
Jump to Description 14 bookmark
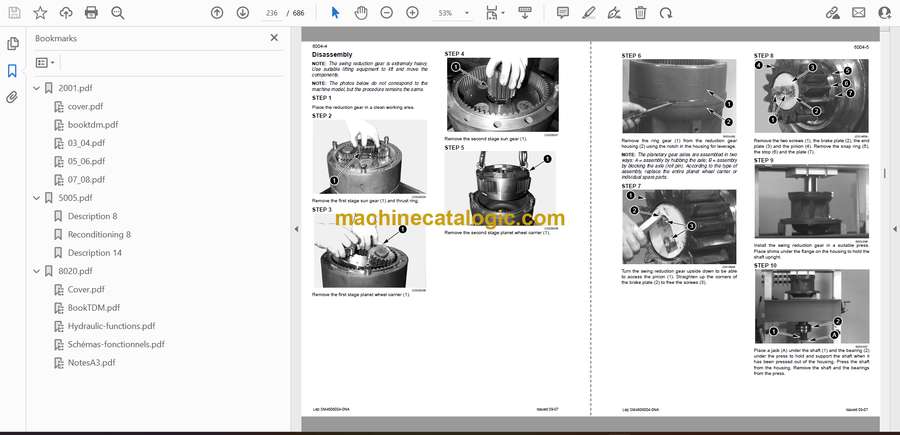(x=95, y=253)
